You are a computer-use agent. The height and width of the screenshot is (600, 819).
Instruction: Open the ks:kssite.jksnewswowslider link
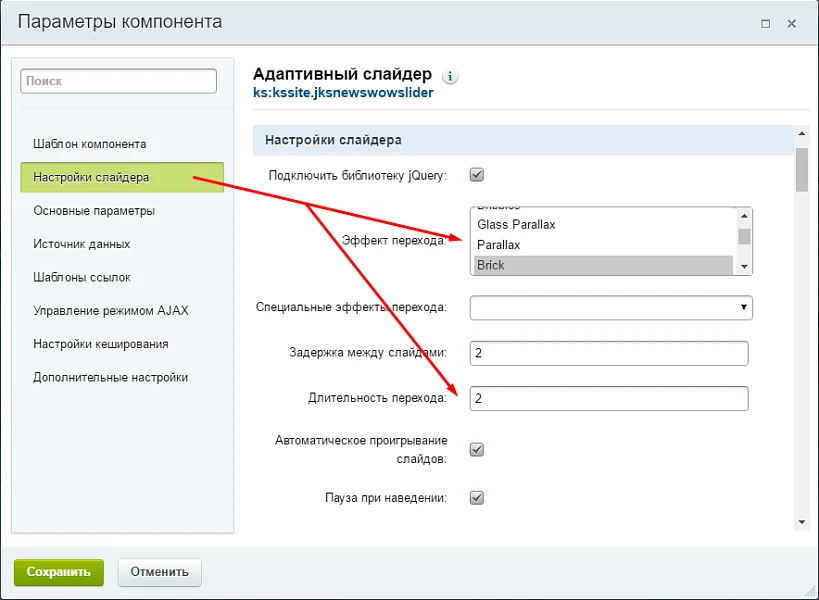[343, 93]
